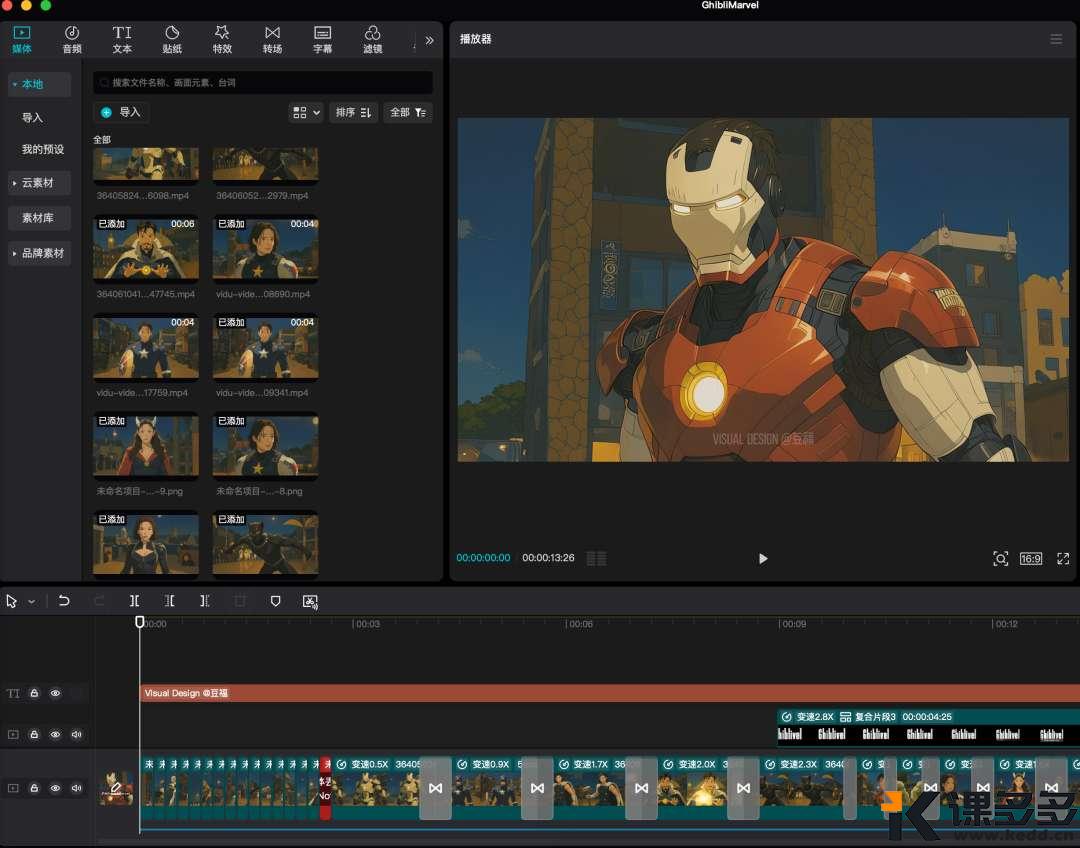Click the preview zoom focus icon
1080x848 pixels.
1000,559
